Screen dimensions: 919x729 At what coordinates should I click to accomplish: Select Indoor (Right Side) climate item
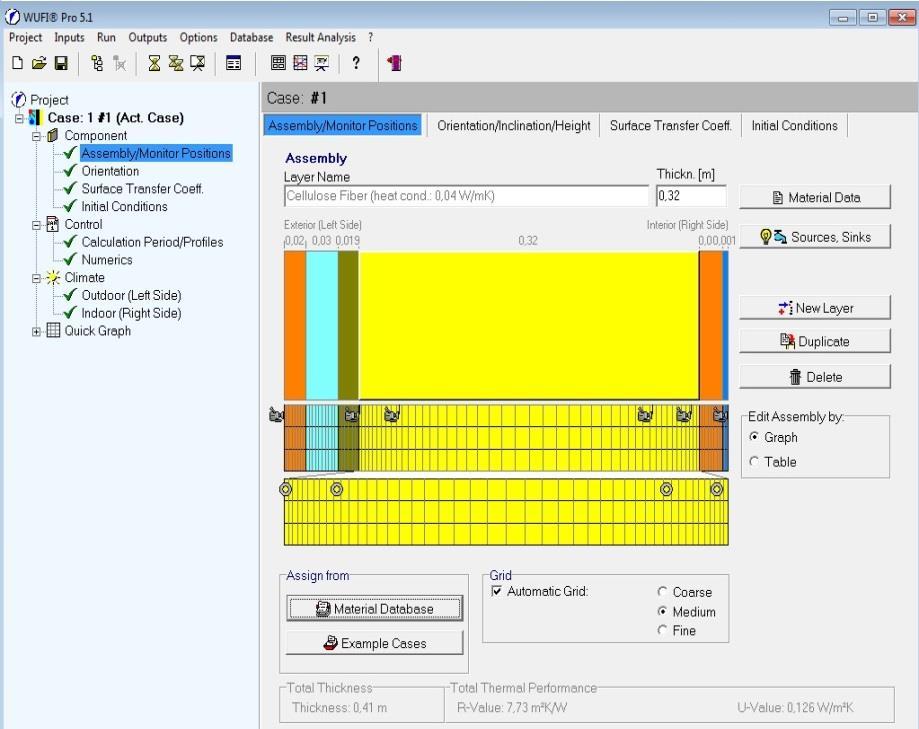131,313
